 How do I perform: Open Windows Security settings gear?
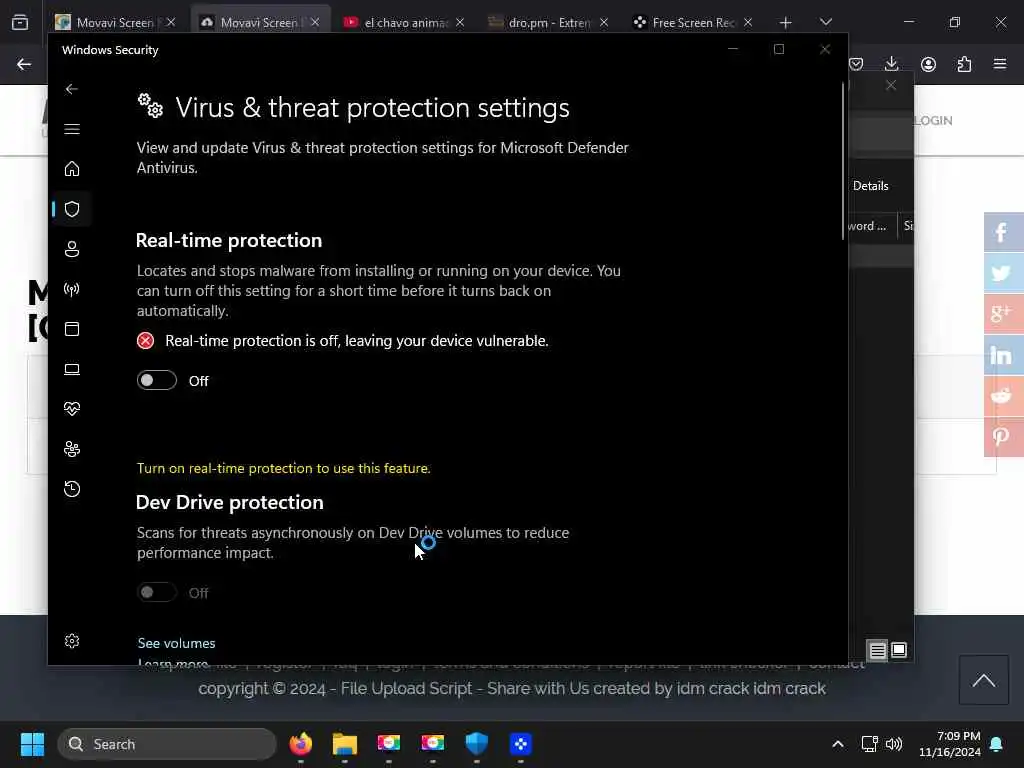(72, 641)
